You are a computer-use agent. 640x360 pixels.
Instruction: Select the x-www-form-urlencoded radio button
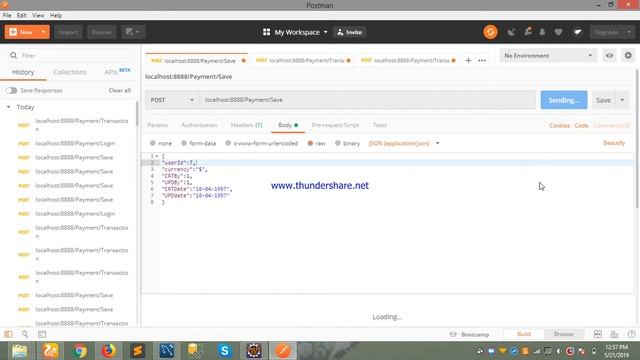[x=228, y=143]
